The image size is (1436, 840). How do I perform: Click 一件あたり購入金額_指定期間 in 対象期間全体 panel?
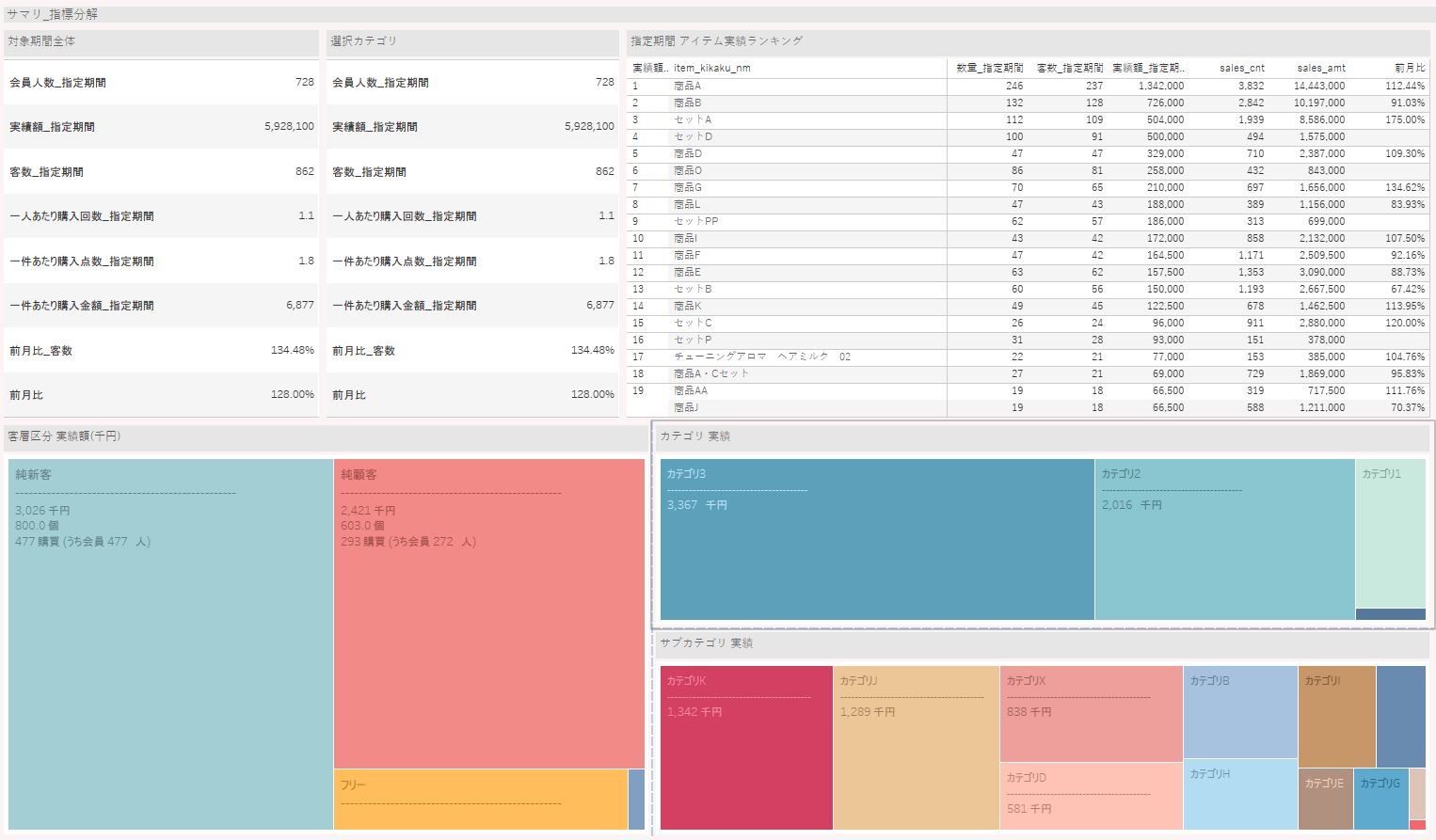tap(82, 306)
